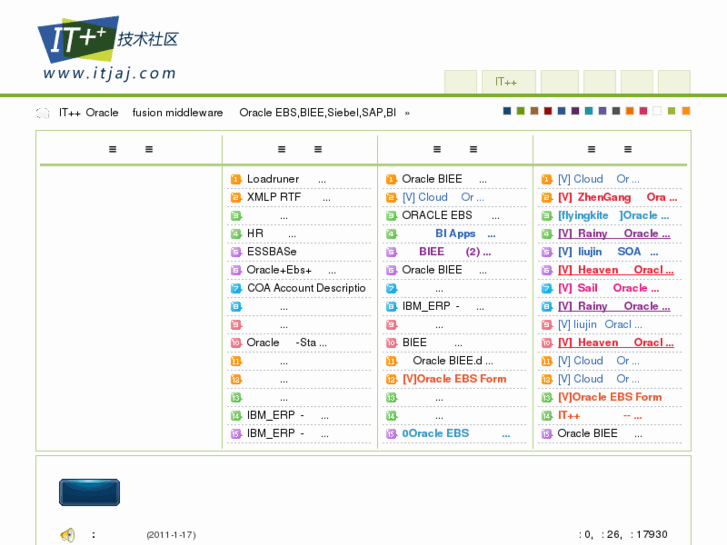Image resolution: width=727 pixels, height=545 pixels.
Task: Choose the white theme color swatch
Action: coord(657,111)
